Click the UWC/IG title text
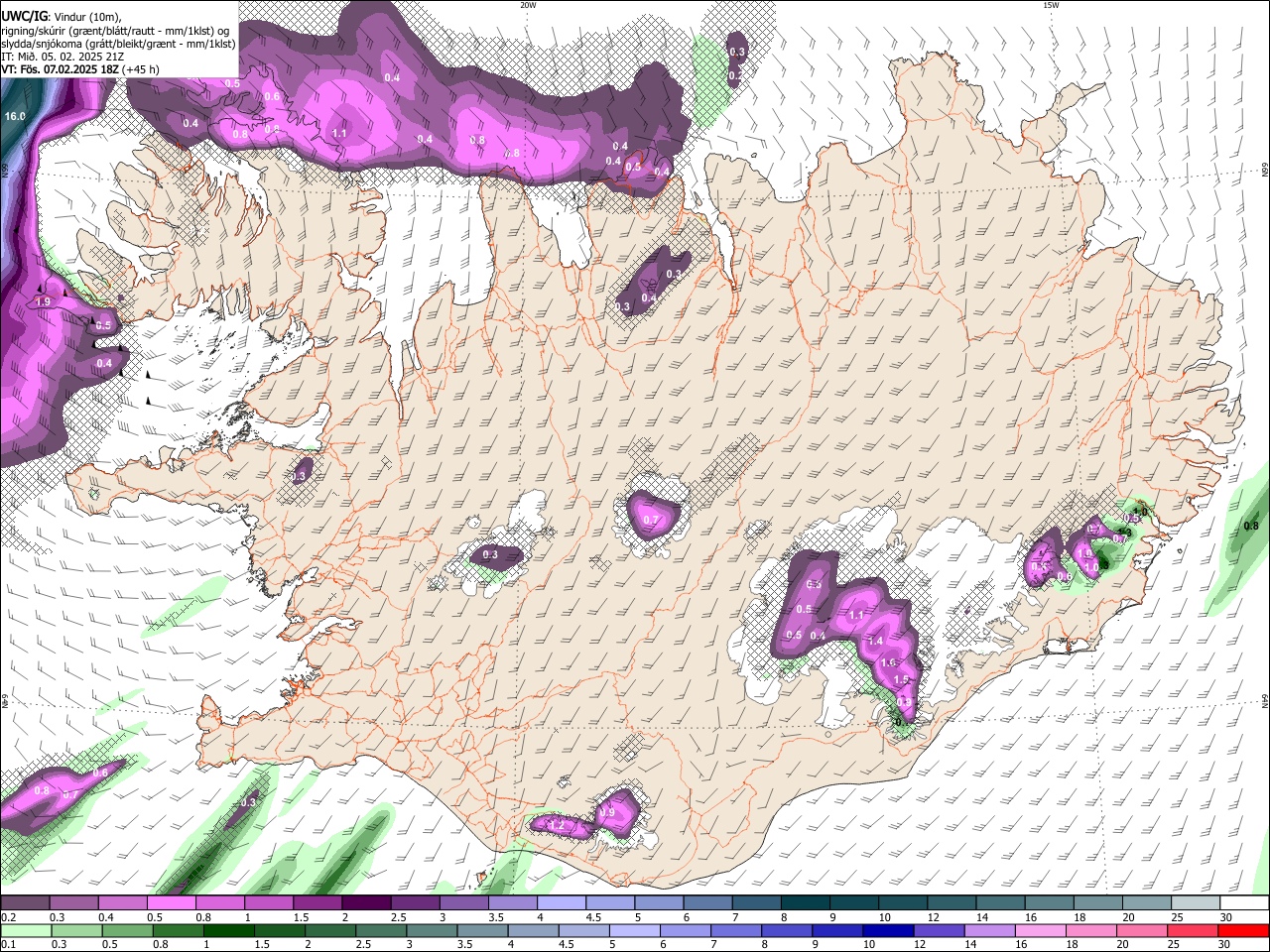 coord(23,16)
